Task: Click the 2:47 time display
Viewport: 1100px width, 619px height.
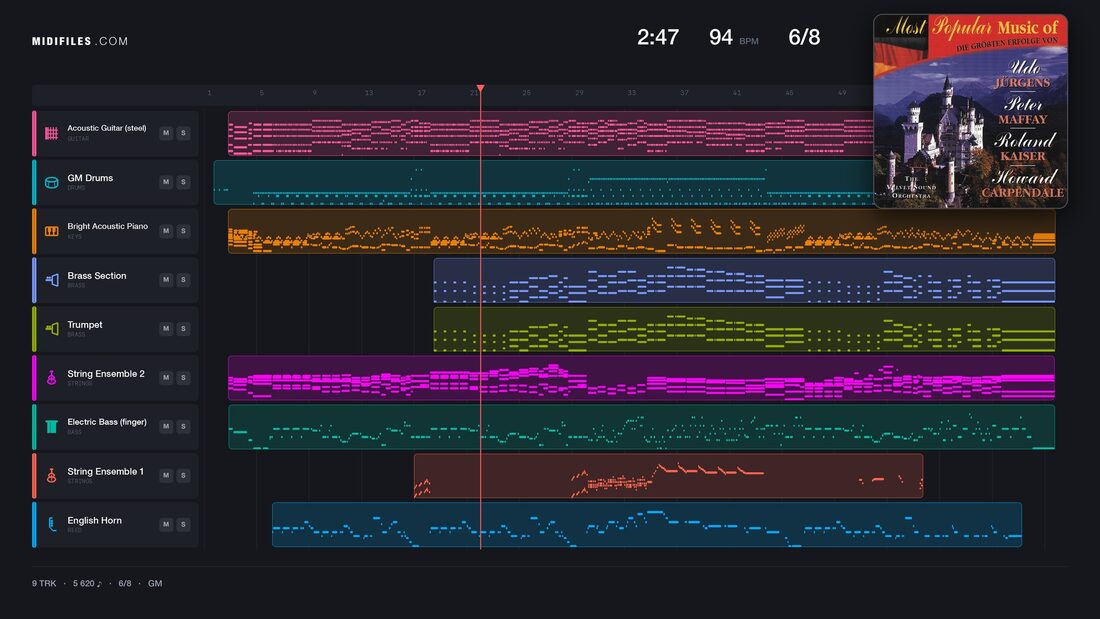Action: point(657,37)
